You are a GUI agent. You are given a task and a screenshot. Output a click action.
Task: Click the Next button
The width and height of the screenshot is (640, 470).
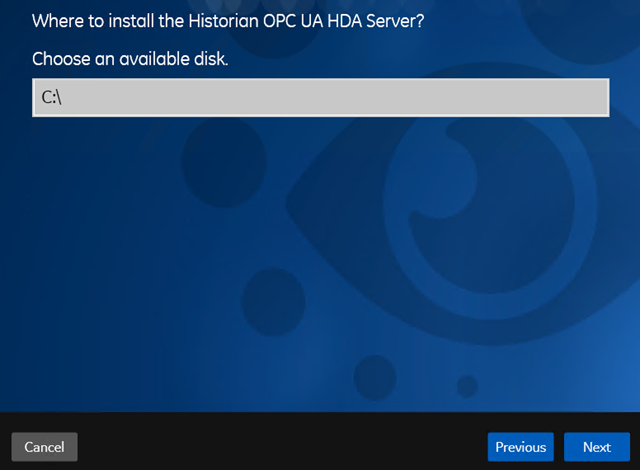(x=597, y=447)
